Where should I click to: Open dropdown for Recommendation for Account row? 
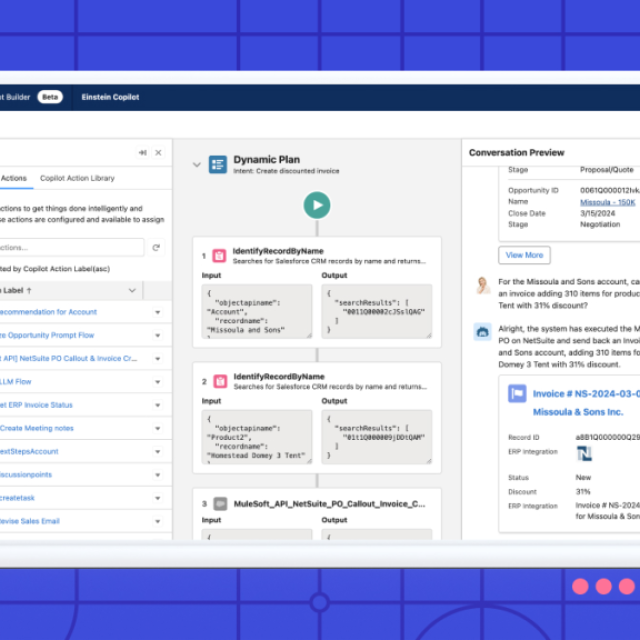click(x=158, y=313)
